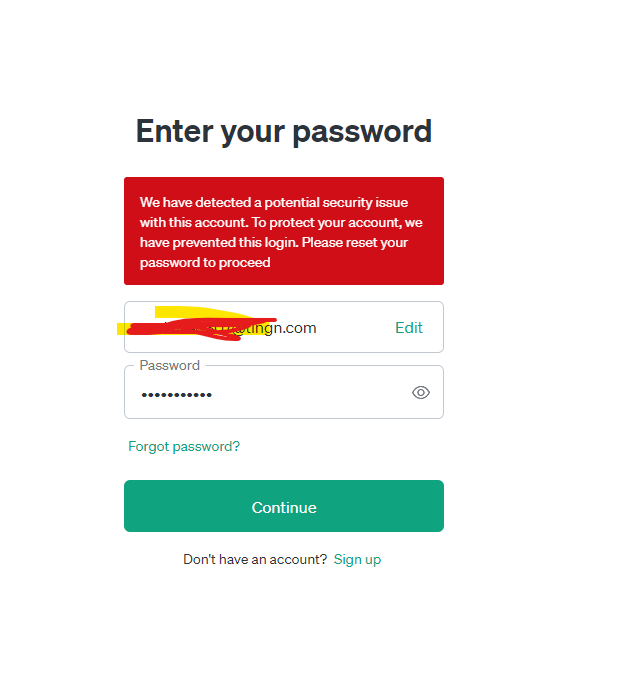The height and width of the screenshot is (677, 635).
Task: Open the Forgot password? link
Action: click(x=184, y=446)
